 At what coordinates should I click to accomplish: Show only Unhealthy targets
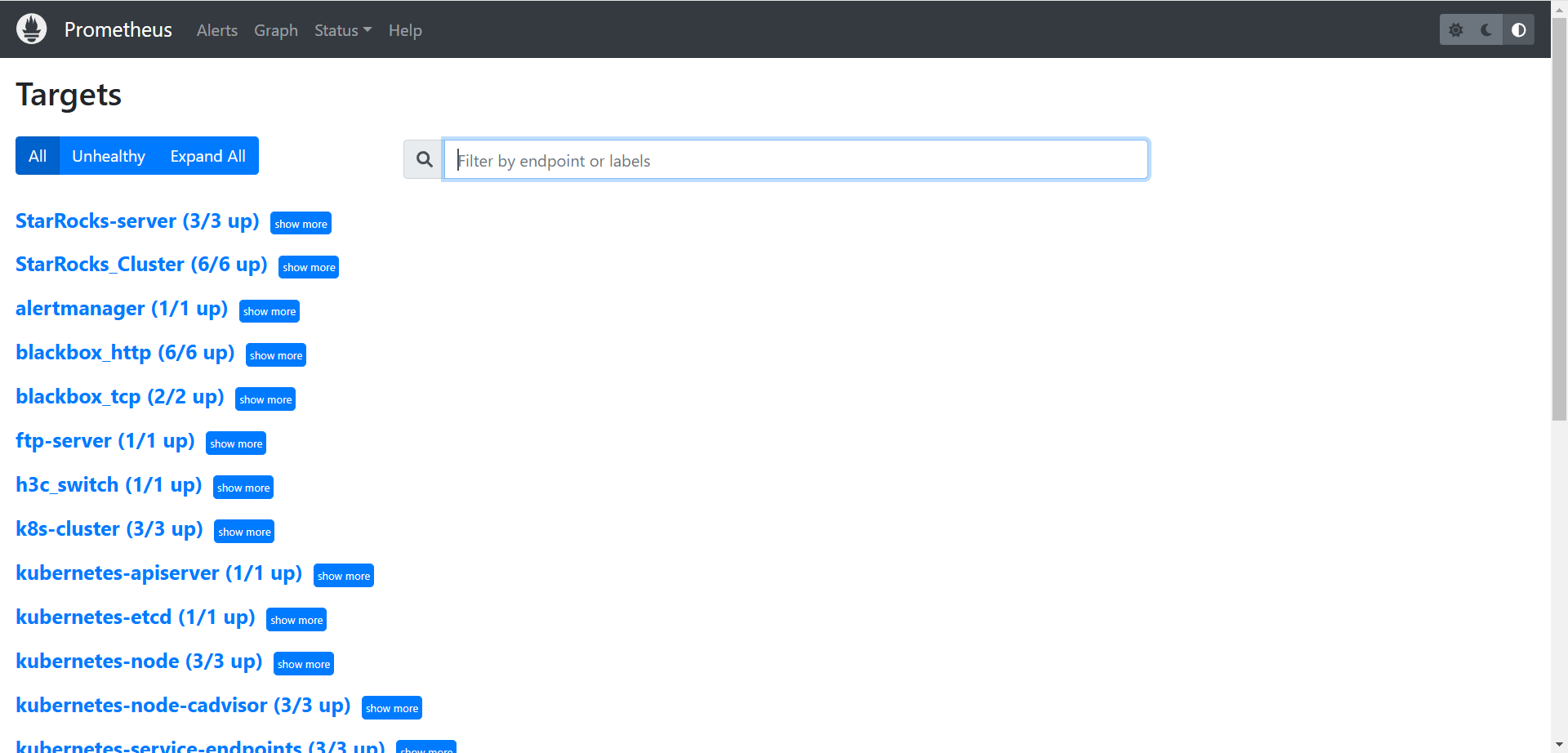click(x=109, y=156)
